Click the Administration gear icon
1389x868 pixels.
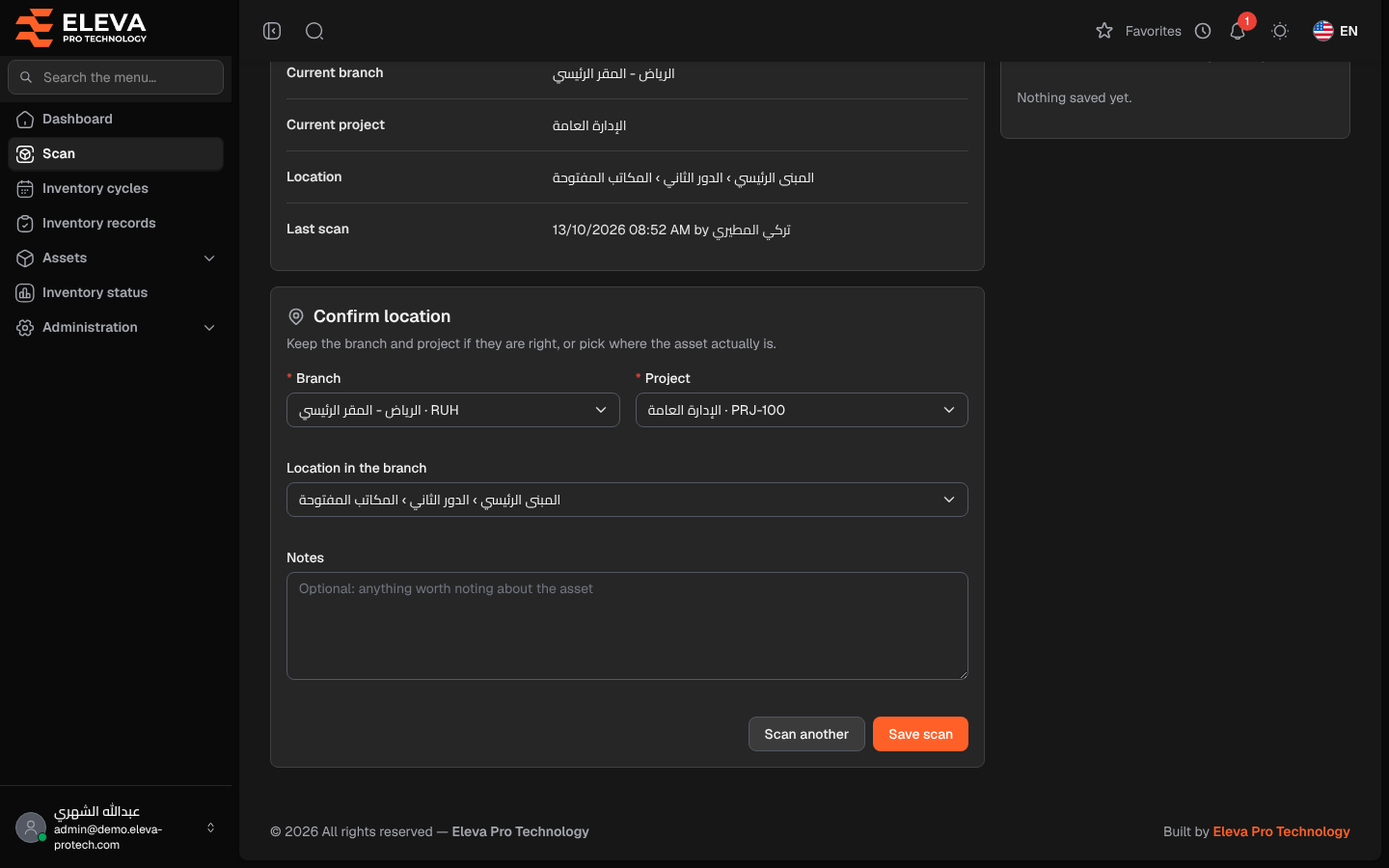tap(25, 328)
